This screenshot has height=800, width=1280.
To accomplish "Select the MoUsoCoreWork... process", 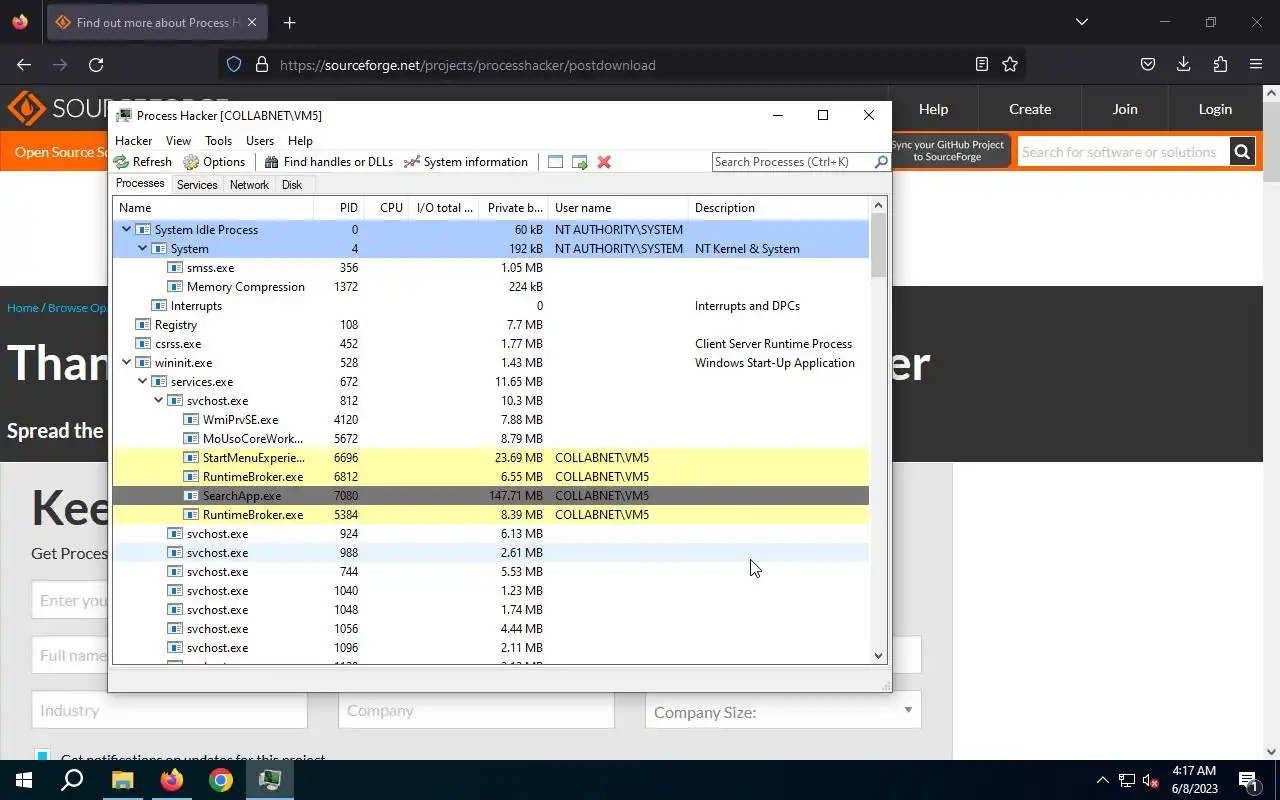I will point(490,439).
